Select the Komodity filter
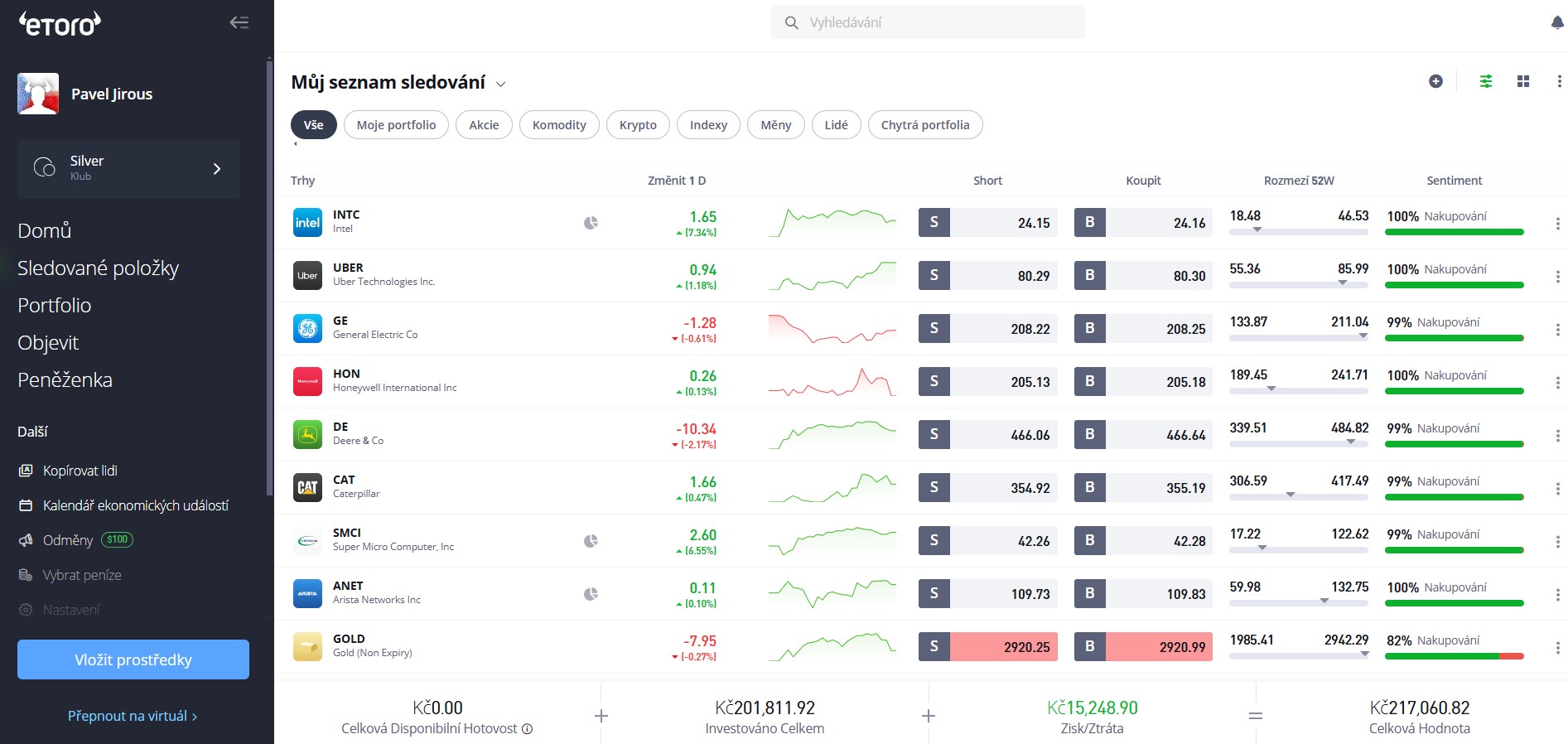The width and height of the screenshot is (1568, 744). 559,125
